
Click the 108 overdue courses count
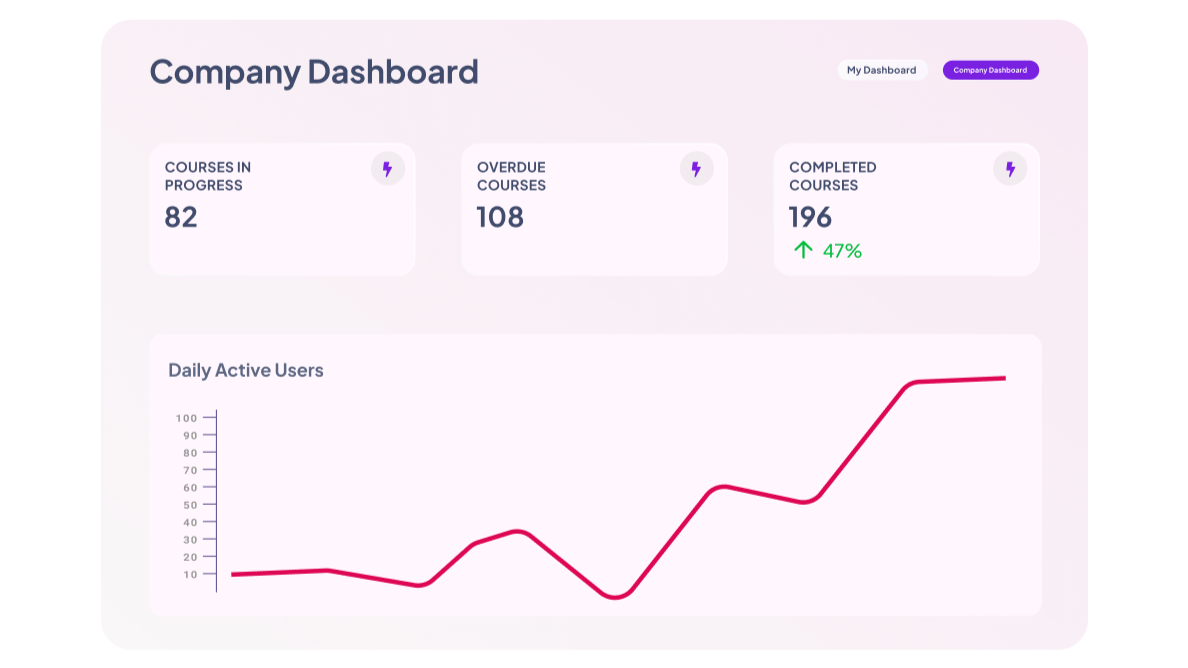[500, 217]
